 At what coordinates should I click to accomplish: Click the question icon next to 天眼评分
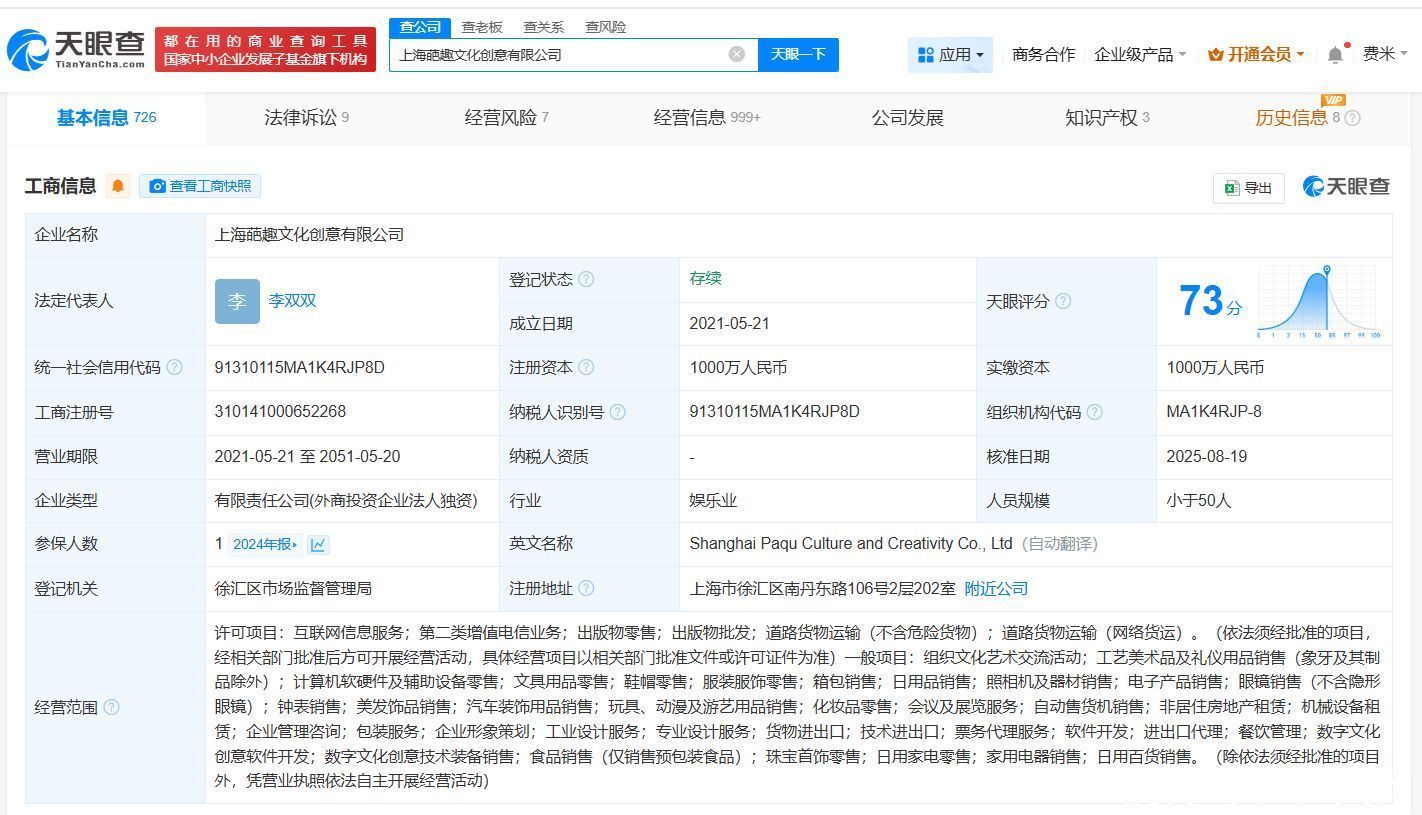click(1063, 301)
